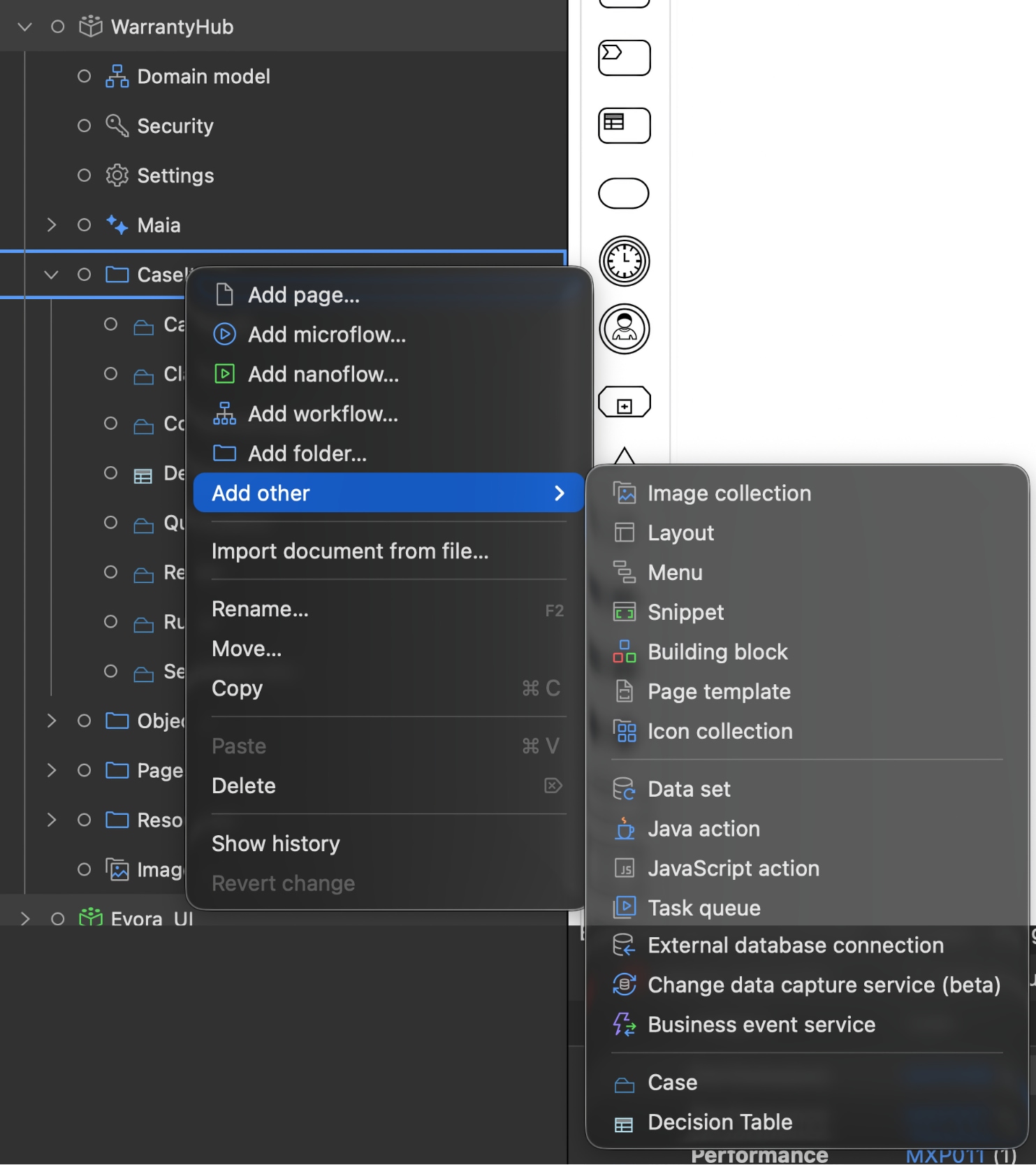Select the timer clock element in the toolbox
1036x1165 pixels.
(x=625, y=261)
